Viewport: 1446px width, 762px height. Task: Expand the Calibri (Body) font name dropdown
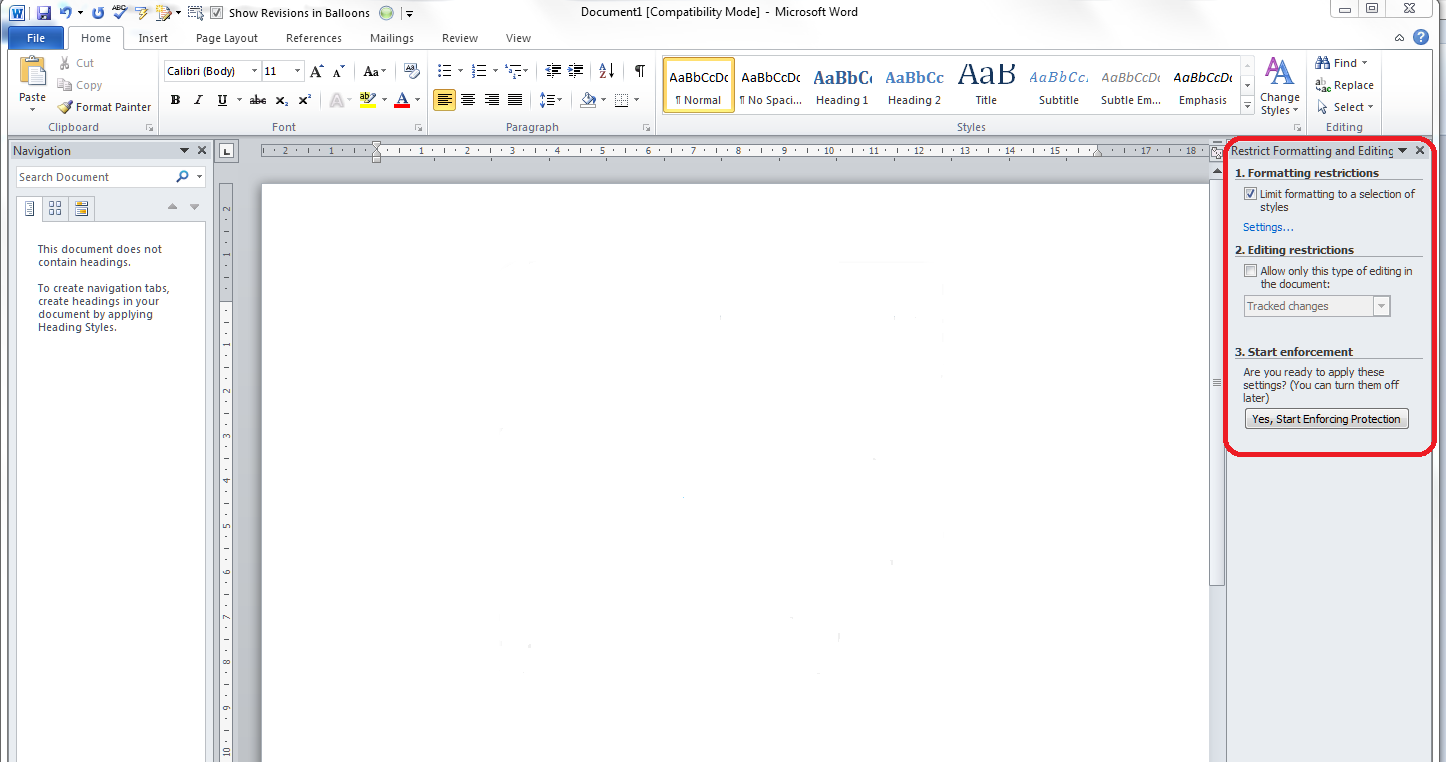(254, 71)
